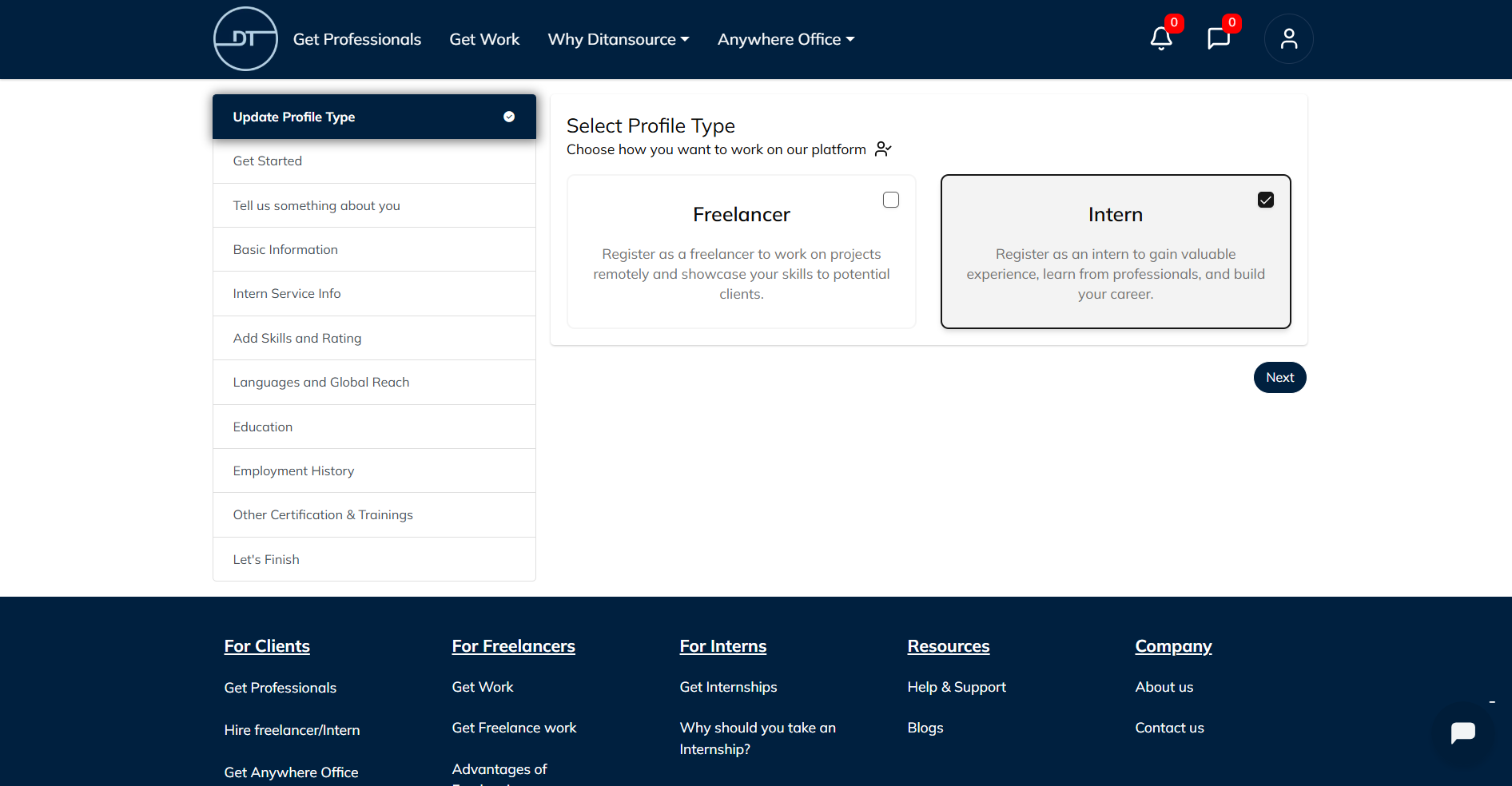
Task: Go to the Get Started step
Action: pyautogui.click(x=374, y=161)
